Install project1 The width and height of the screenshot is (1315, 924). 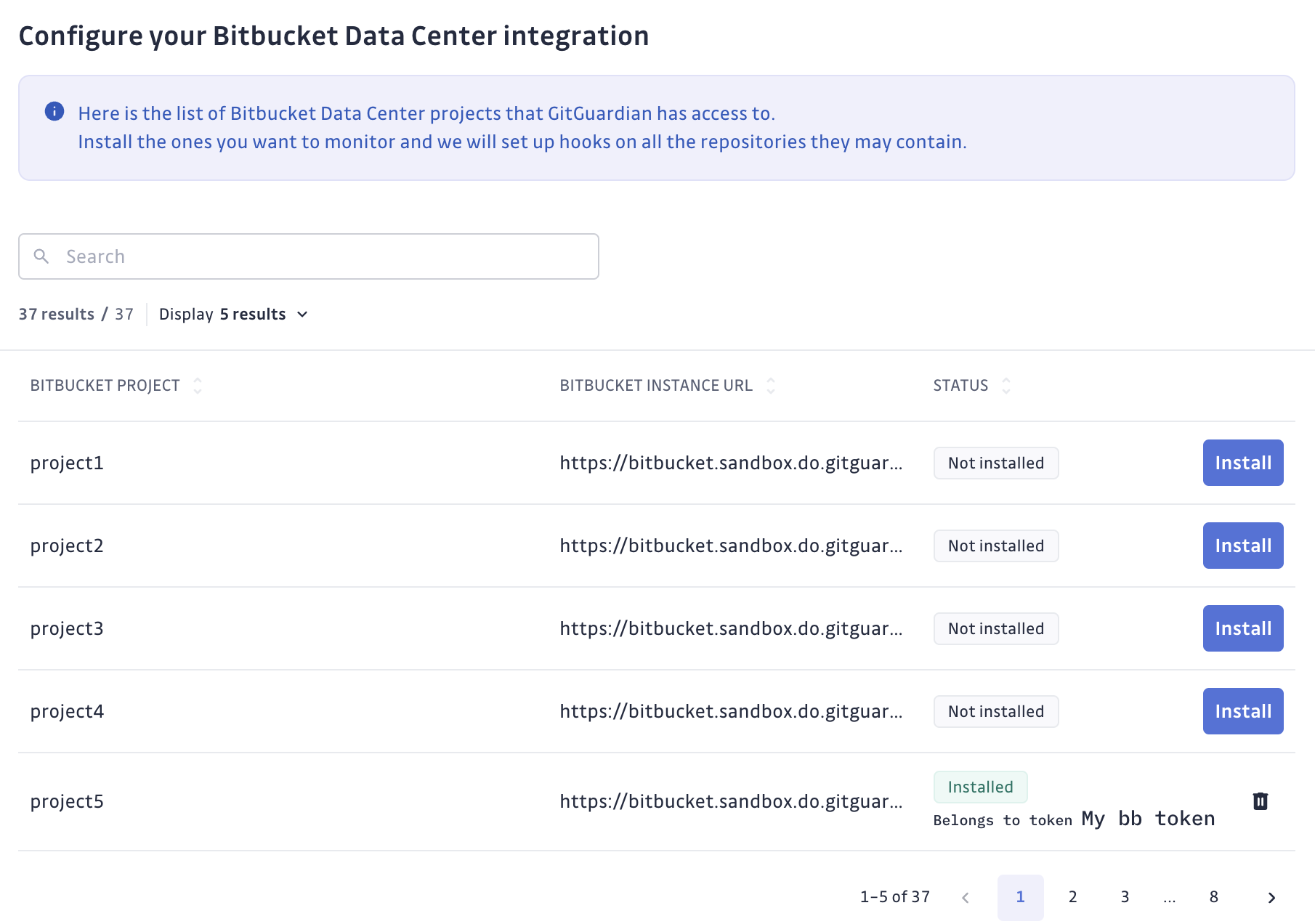(x=1243, y=463)
